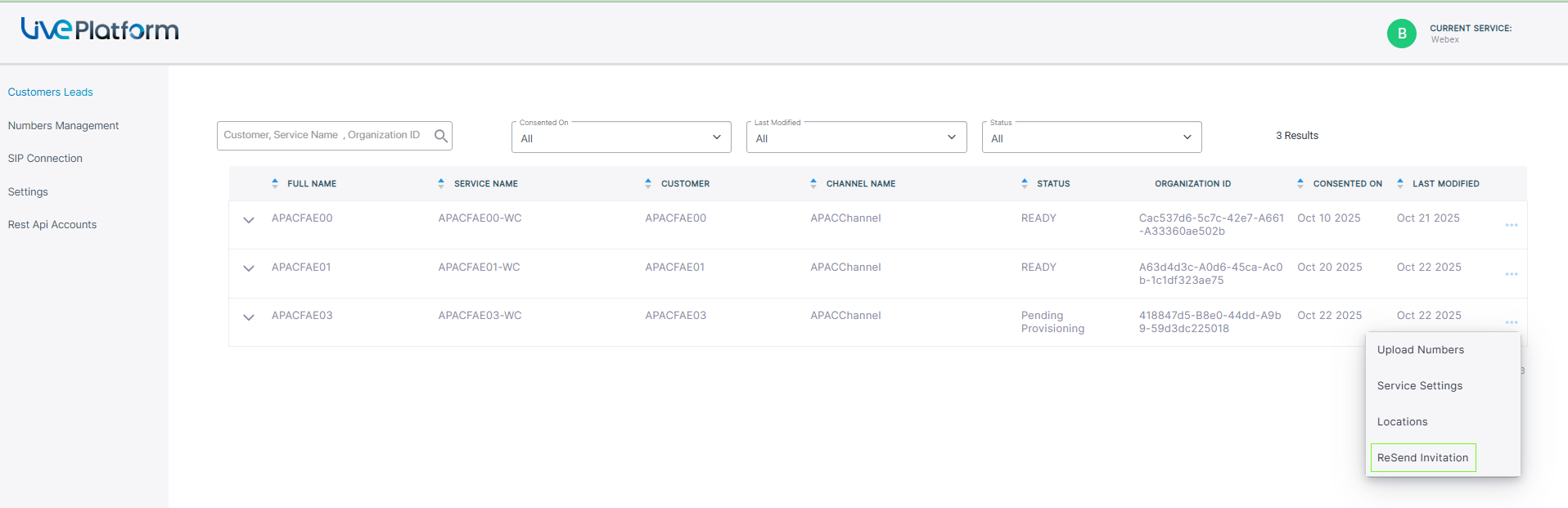
Task: Open the Last Modified filter dropdown
Action: 856,137
